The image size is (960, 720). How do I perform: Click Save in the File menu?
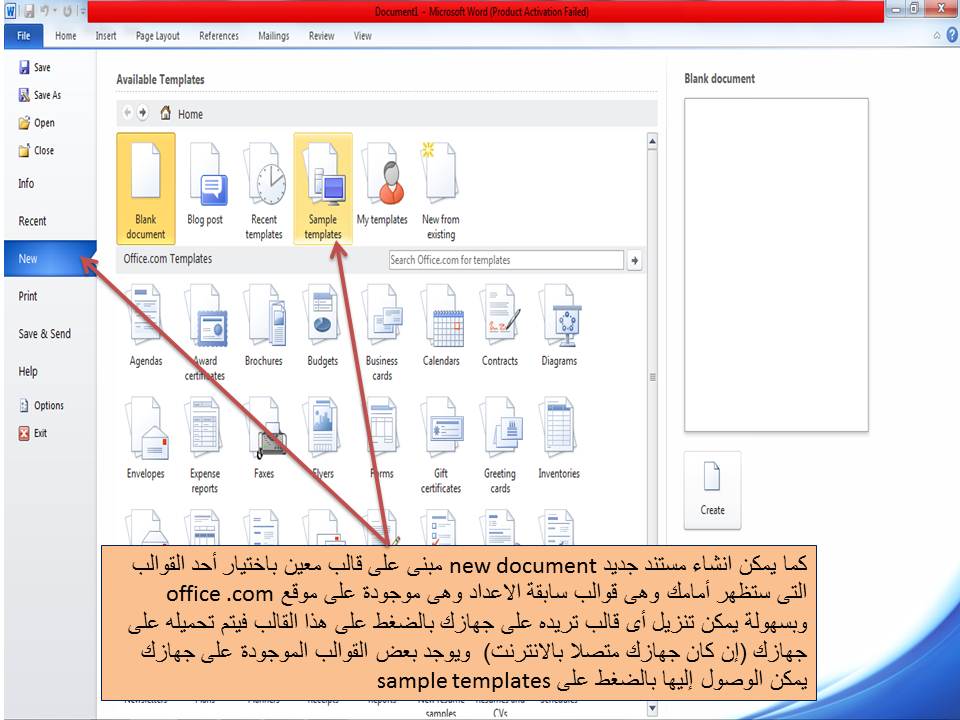click(x=36, y=67)
